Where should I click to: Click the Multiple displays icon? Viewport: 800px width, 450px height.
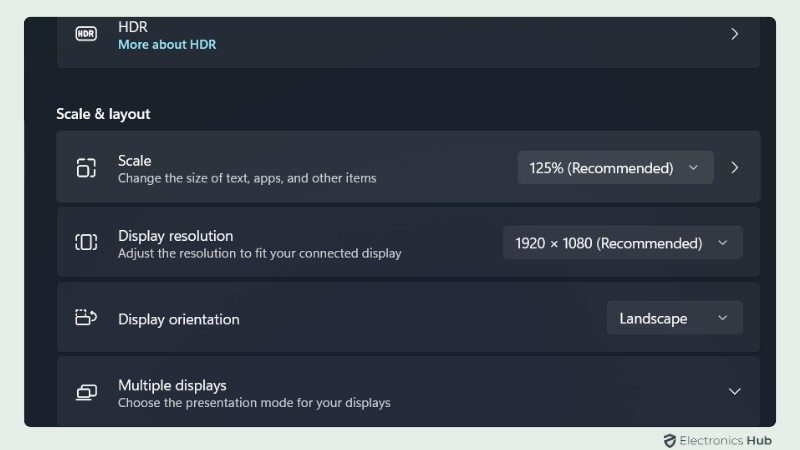coord(86,393)
